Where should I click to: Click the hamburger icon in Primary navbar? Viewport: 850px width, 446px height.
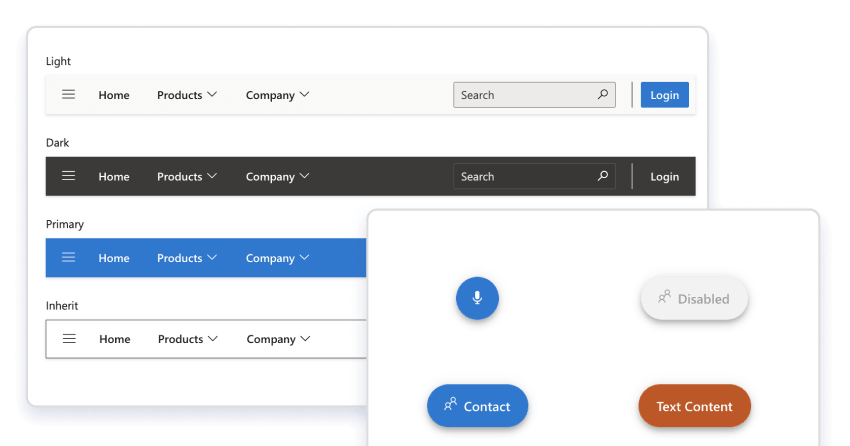click(69, 258)
